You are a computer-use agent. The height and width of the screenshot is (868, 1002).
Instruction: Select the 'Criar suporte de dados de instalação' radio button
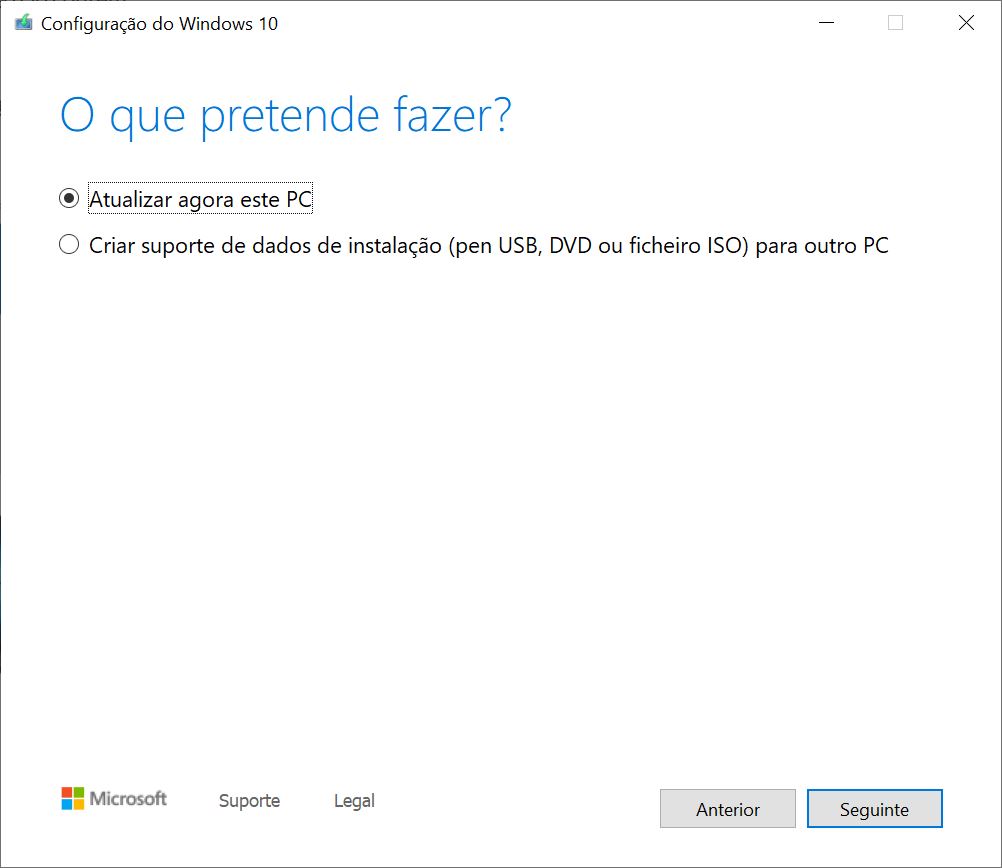tap(69, 245)
